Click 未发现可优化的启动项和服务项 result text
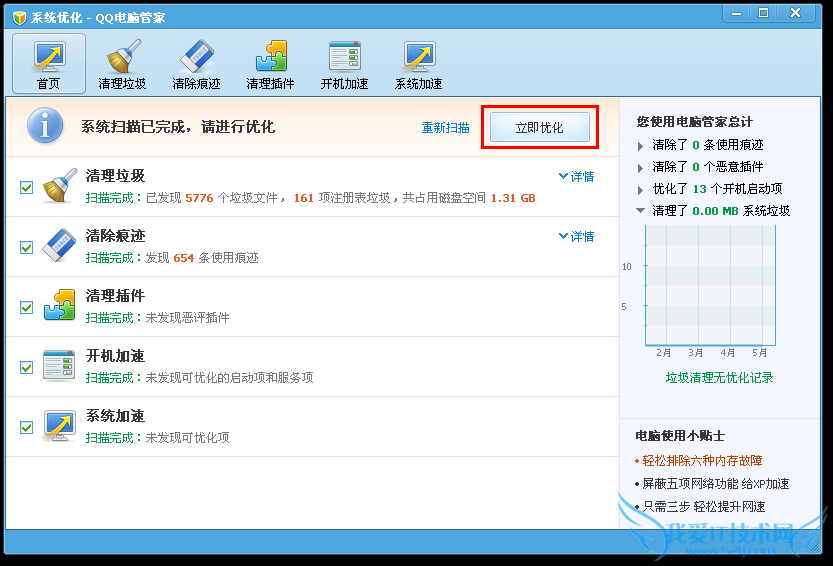This screenshot has width=833, height=566. click(x=230, y=378)
